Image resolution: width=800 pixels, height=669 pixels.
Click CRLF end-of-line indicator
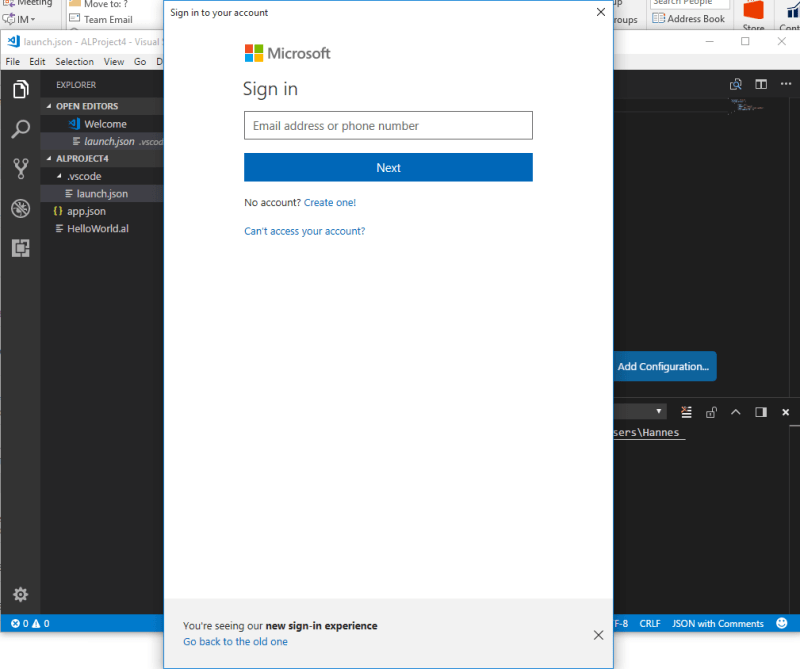coord(650,623)
